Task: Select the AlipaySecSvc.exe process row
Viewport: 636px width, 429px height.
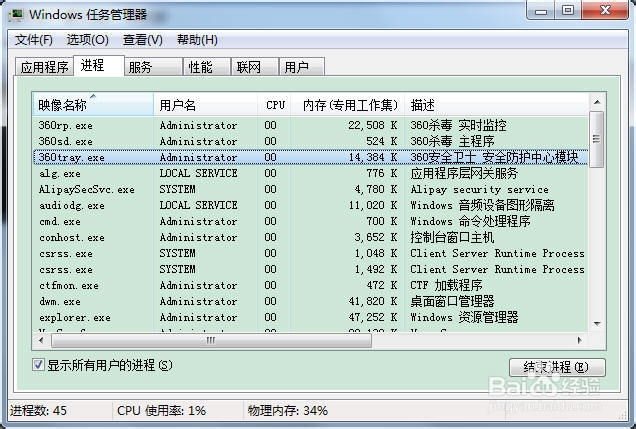Action: point(311,189)
